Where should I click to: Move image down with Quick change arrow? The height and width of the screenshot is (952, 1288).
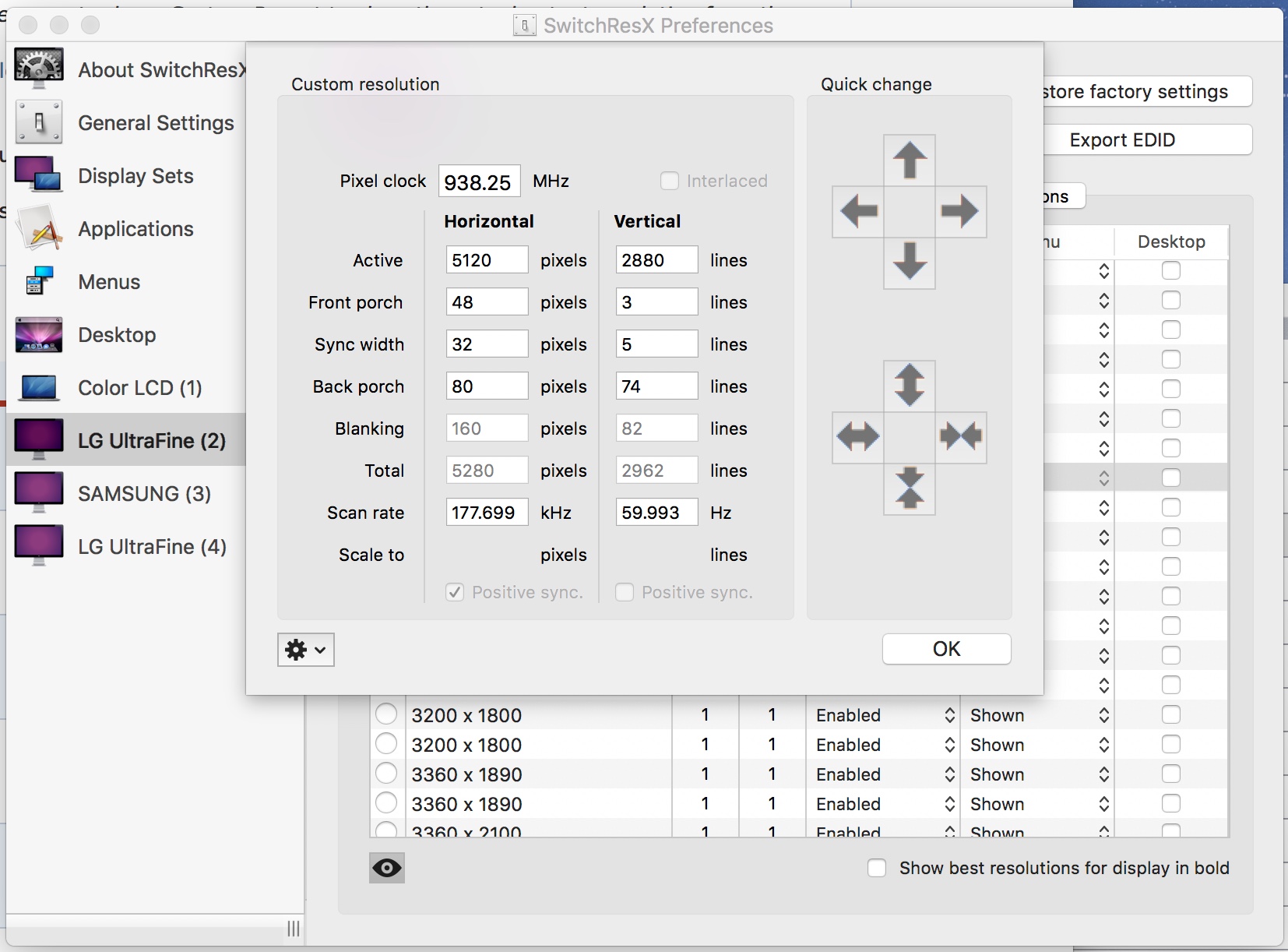click(910, 262)
